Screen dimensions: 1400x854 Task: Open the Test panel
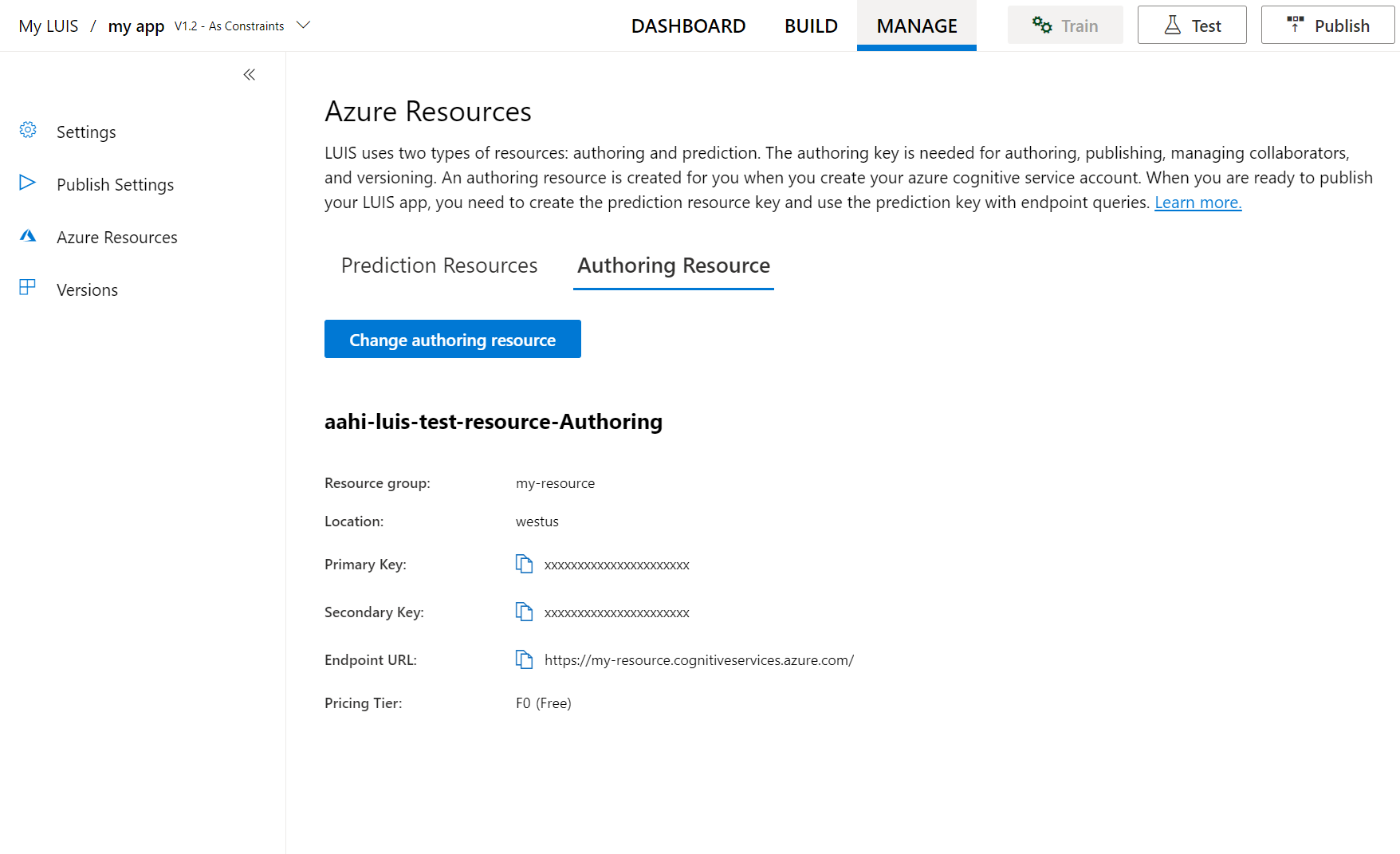1192,26
